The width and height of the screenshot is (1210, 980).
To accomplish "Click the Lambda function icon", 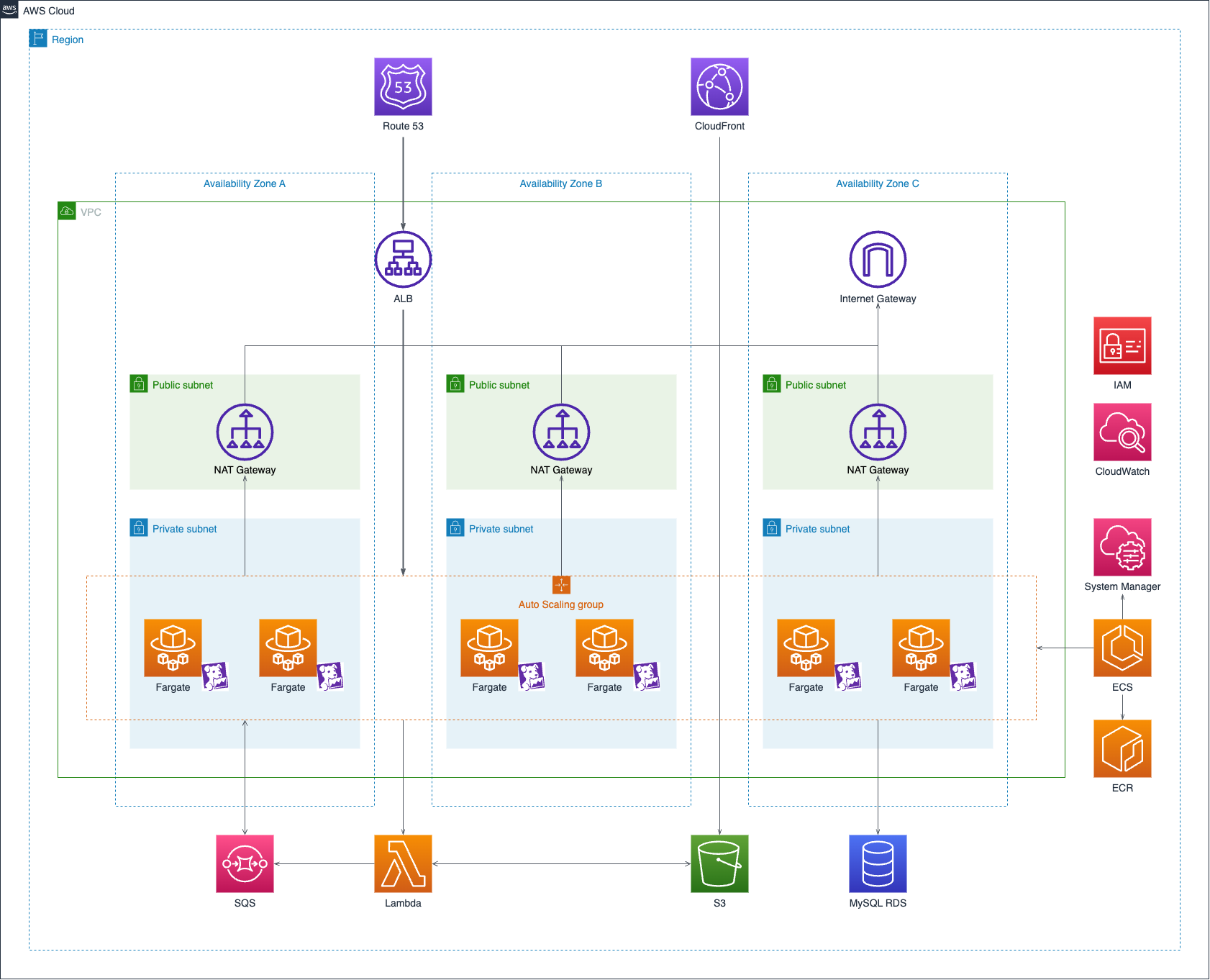I will (x=403, y=863).
